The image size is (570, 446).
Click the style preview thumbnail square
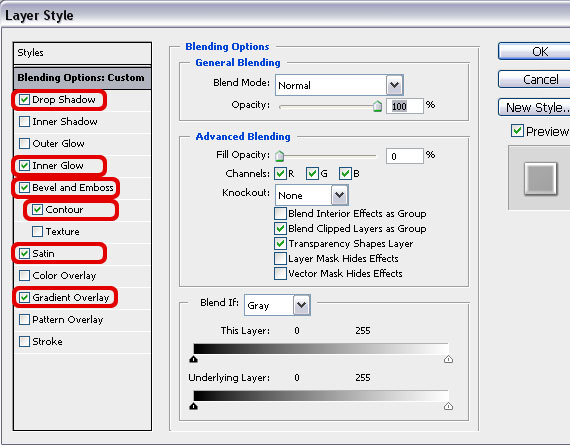[540, 178]
